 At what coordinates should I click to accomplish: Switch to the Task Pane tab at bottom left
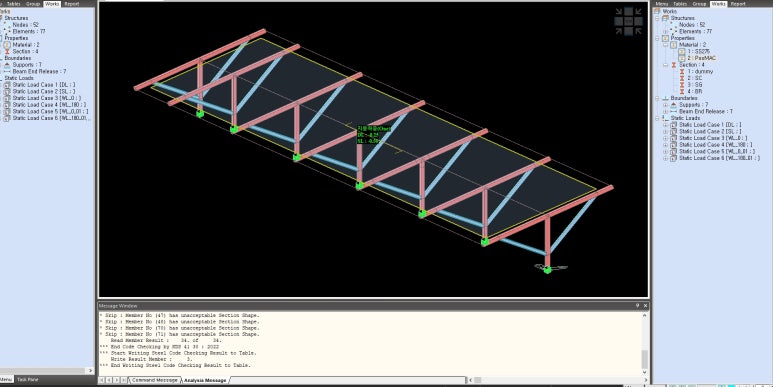pyautogui.click(x=27, y=380)
